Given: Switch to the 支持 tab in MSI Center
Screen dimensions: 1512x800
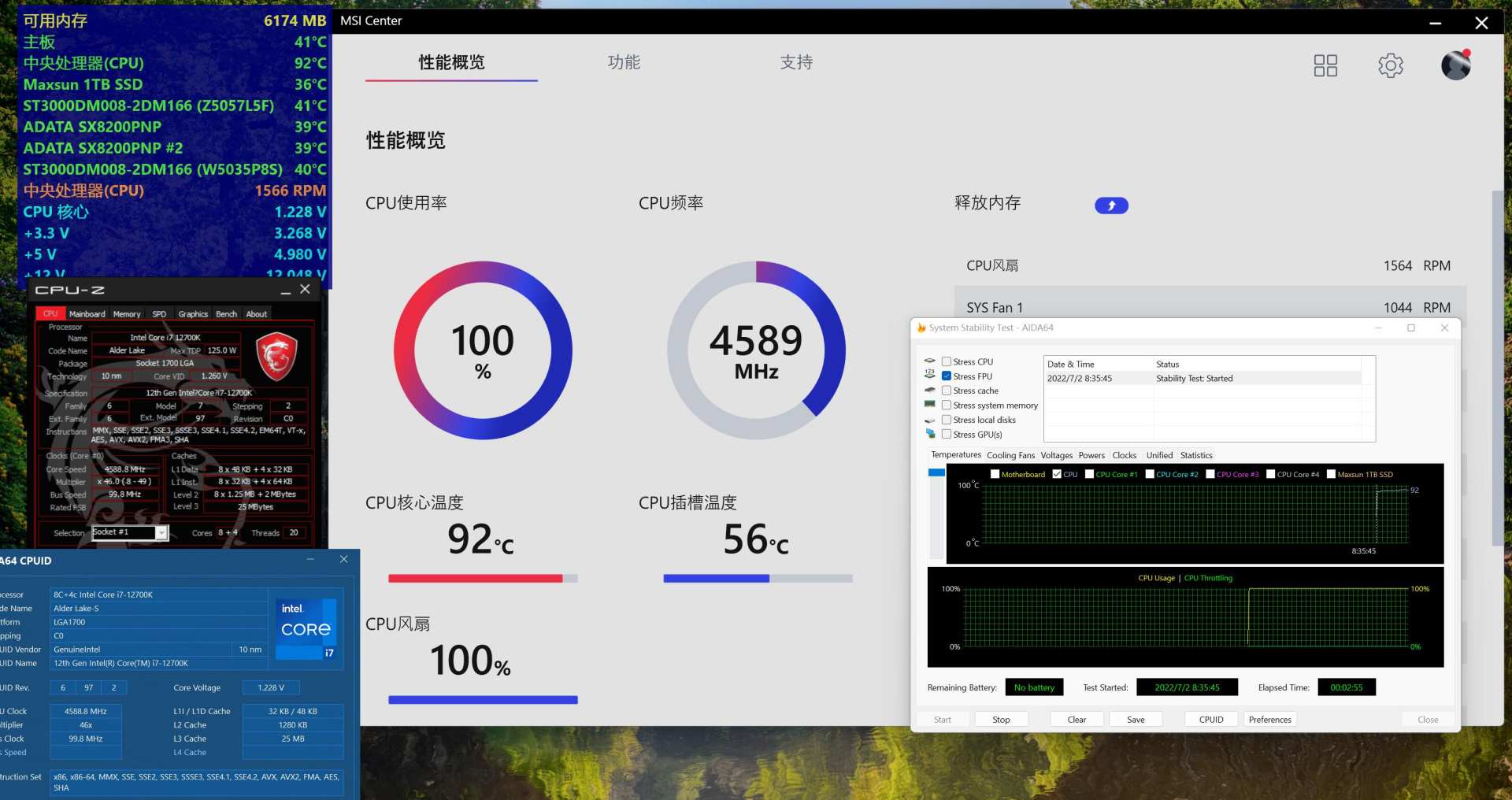Looking at the screenshot, I should point(796,62).
